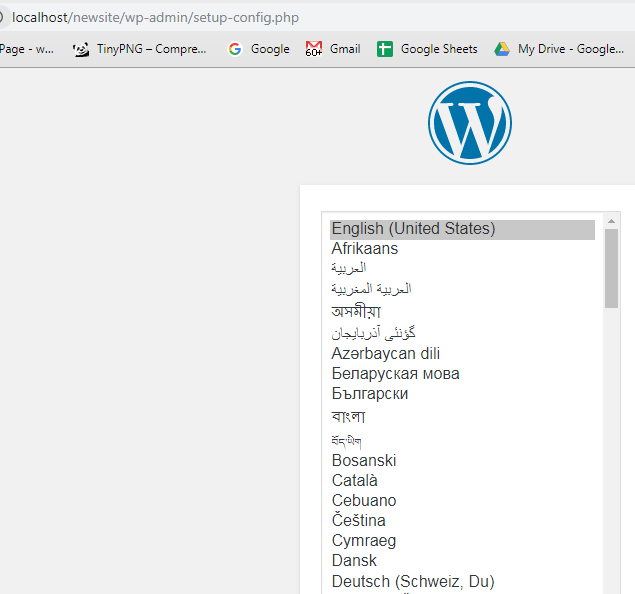The width and height of the screenshot is (635, 594).
Task: Select Català in the language list
Action: (x=462, y=481)
